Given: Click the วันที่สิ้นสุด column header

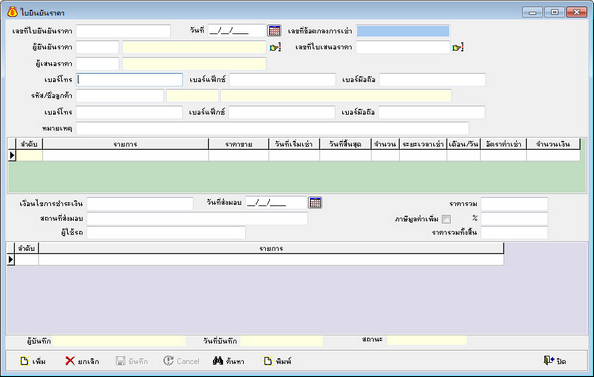Looking at the screenshot, I should click(x=345, y=144).
